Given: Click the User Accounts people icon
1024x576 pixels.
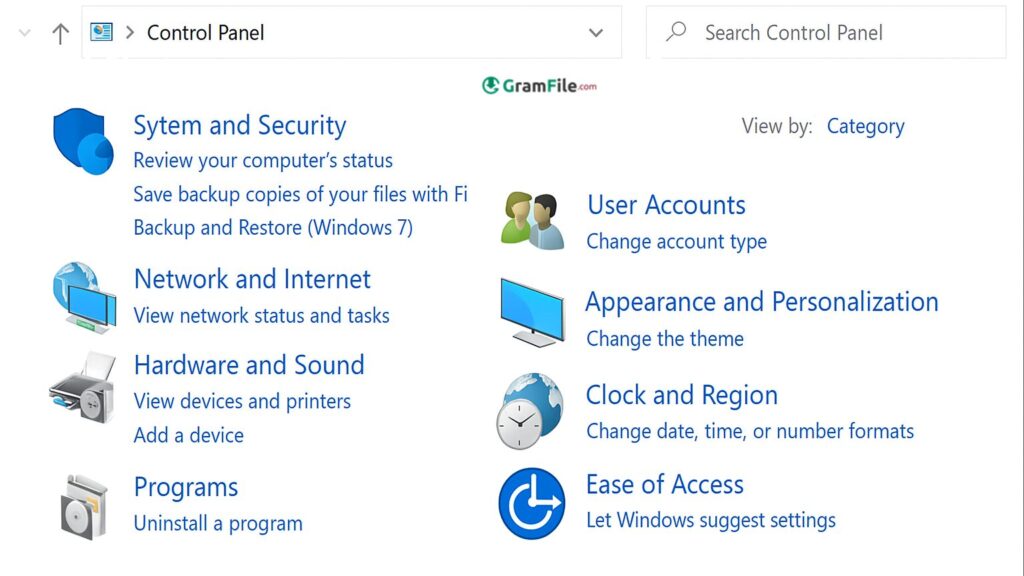Looking at the screenshot, I should (532, 220).
